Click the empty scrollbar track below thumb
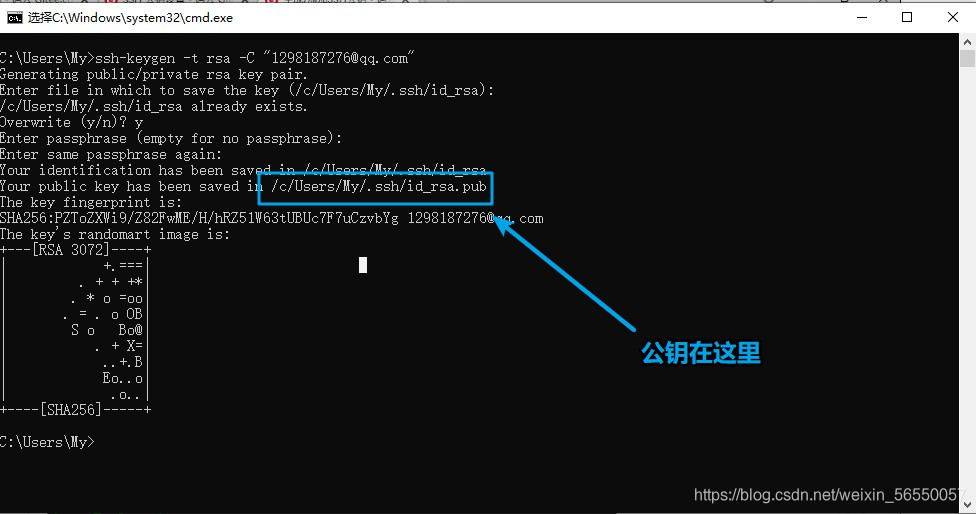The width and height of the screenshot is (976, 514). [x=967, y=280]
